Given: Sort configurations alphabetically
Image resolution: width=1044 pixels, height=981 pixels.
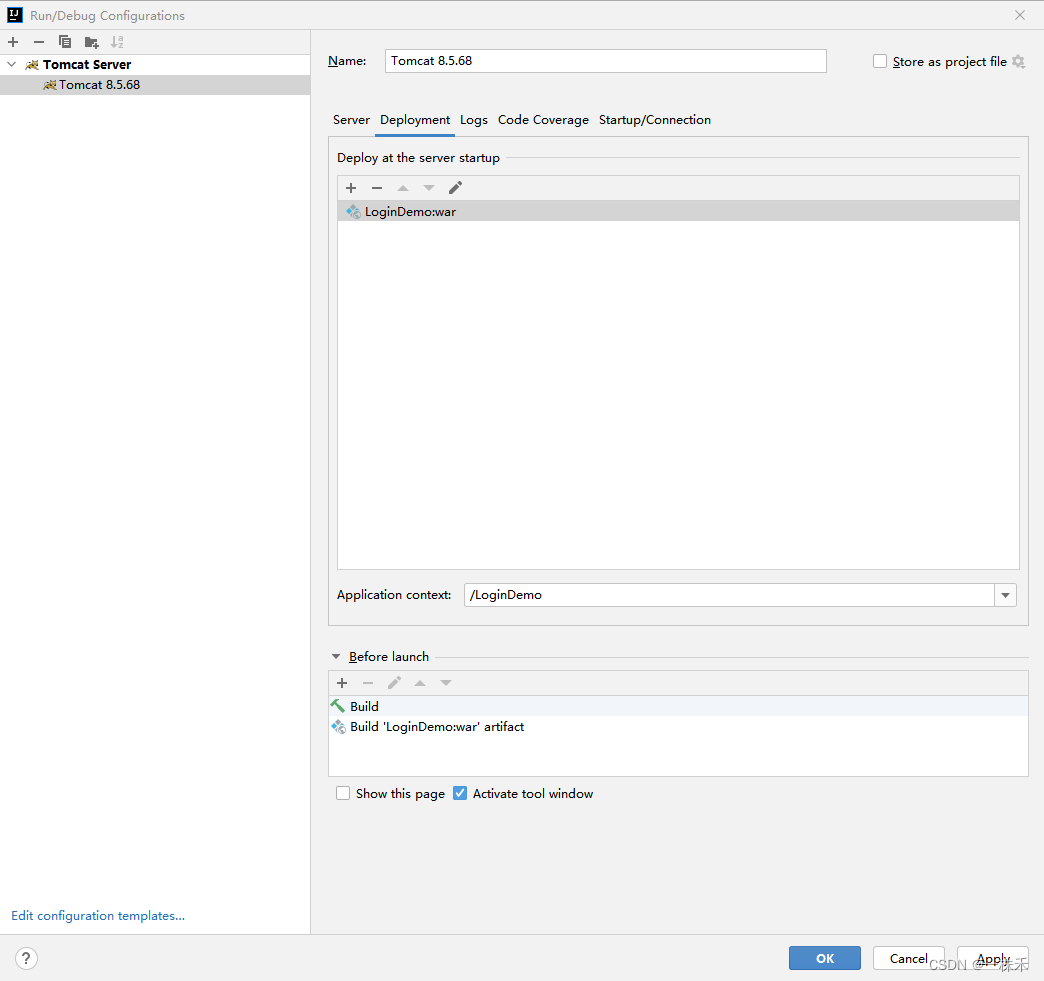Looking at the screenshot, I should point(117,42).
